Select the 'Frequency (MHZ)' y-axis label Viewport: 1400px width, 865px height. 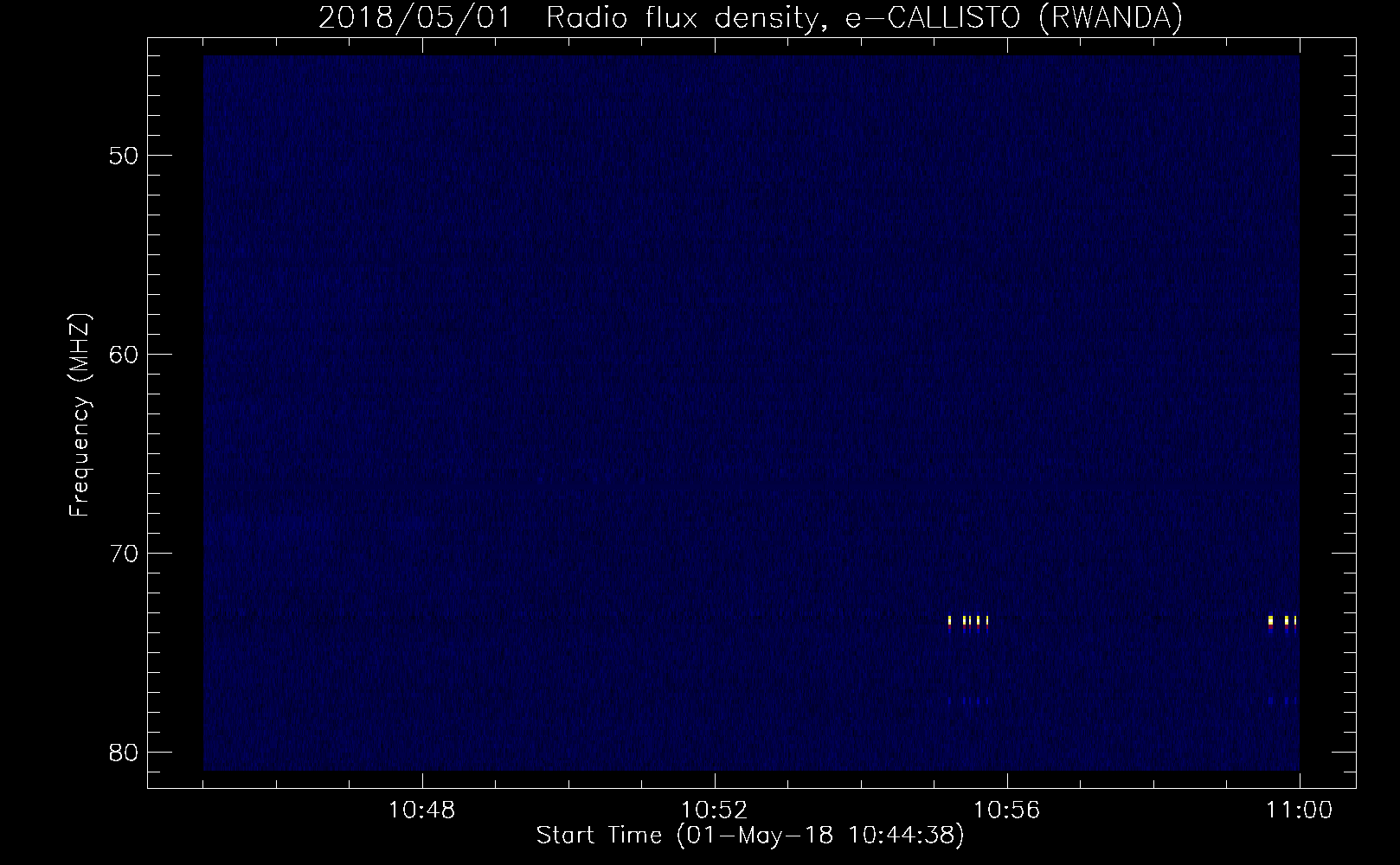(x=80, y=415)
